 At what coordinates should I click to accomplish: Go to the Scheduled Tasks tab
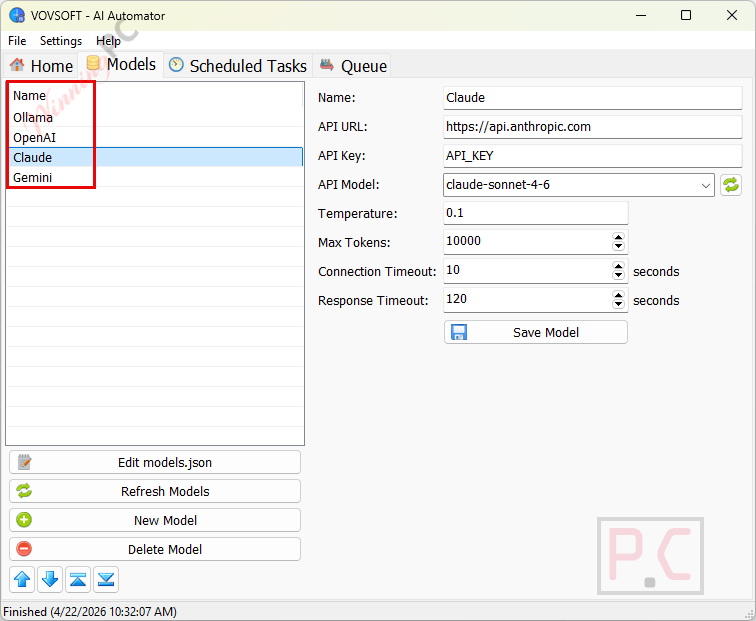tap(239, 66)
